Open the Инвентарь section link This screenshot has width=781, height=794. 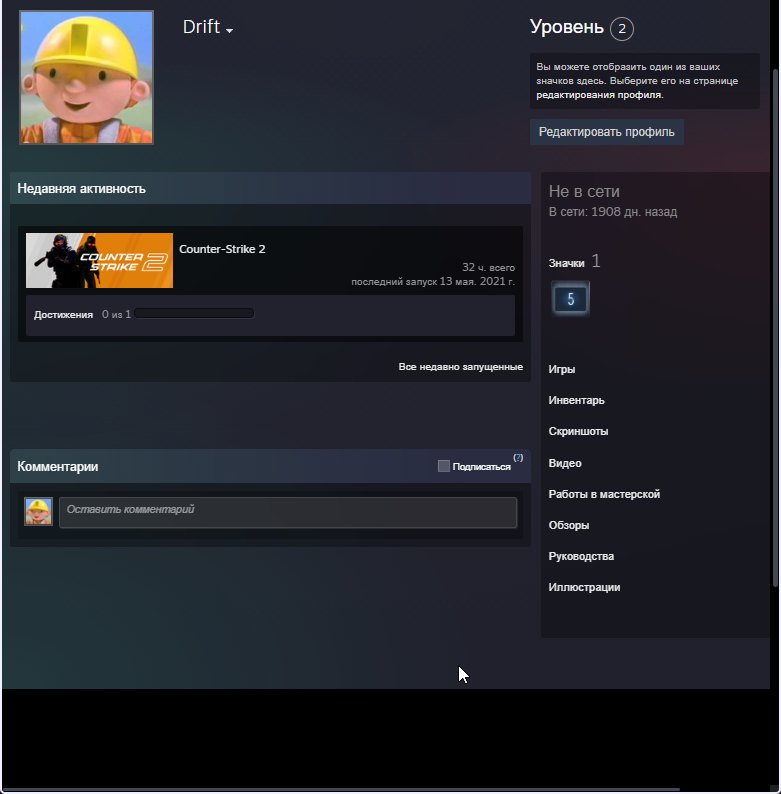click(x=576, y=400)
